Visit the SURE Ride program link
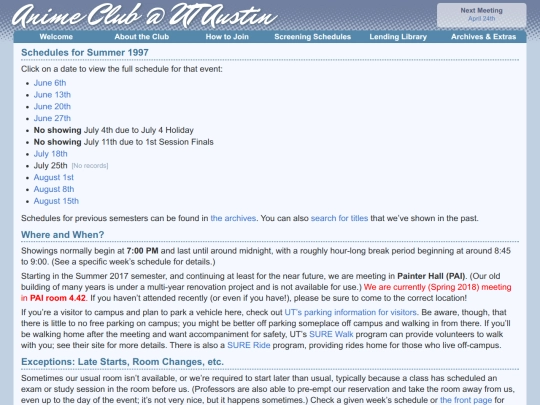 249,345
